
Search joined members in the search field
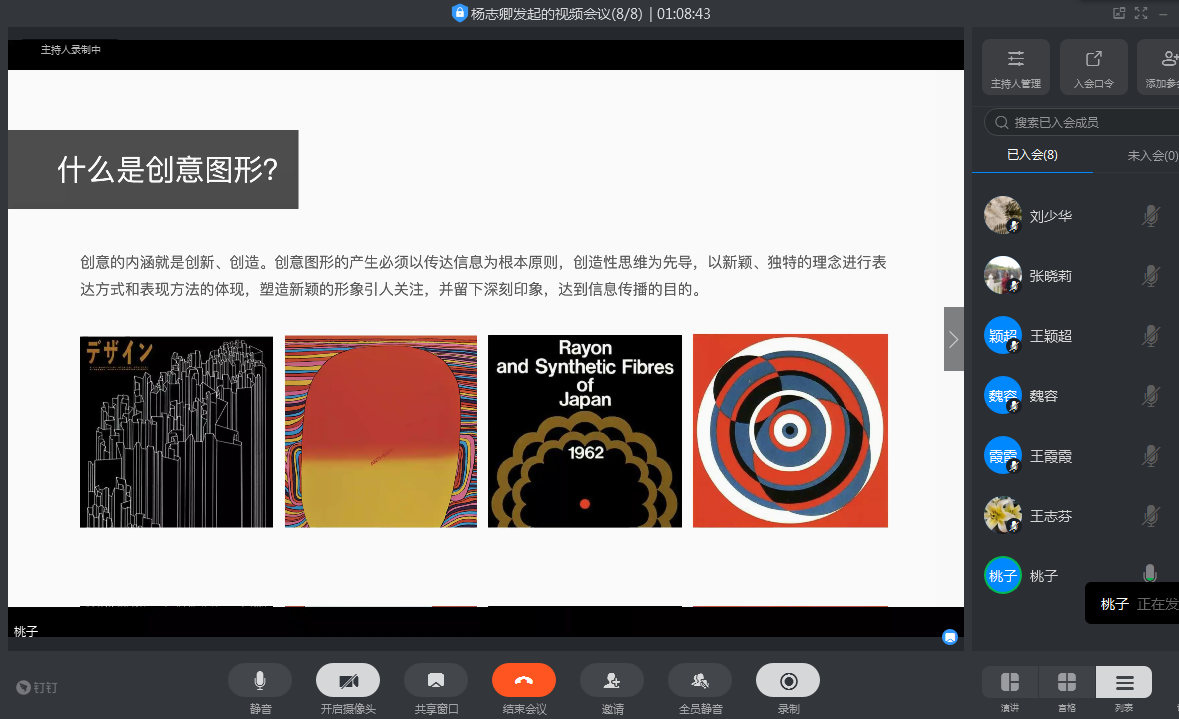(1083, 122)
